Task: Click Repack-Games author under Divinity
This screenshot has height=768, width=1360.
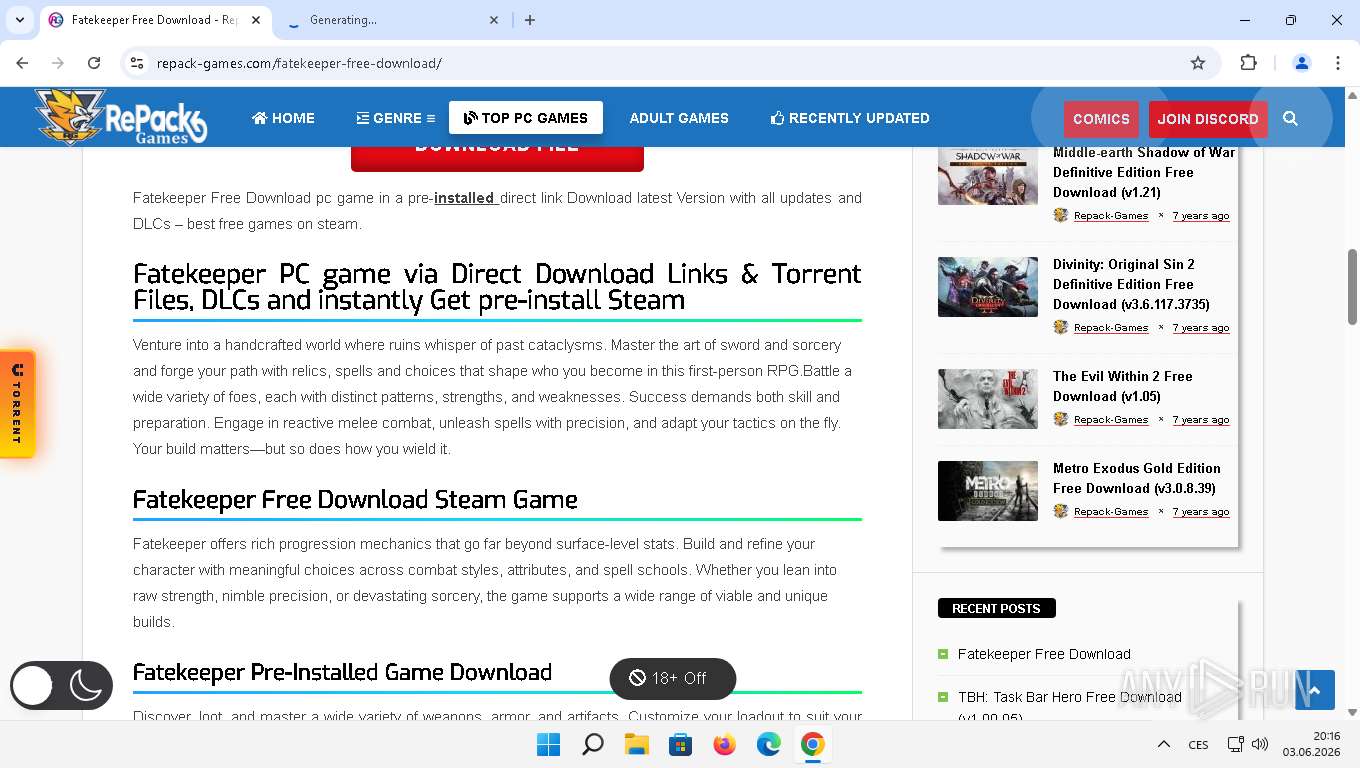Action: (x=1111, y=328)
